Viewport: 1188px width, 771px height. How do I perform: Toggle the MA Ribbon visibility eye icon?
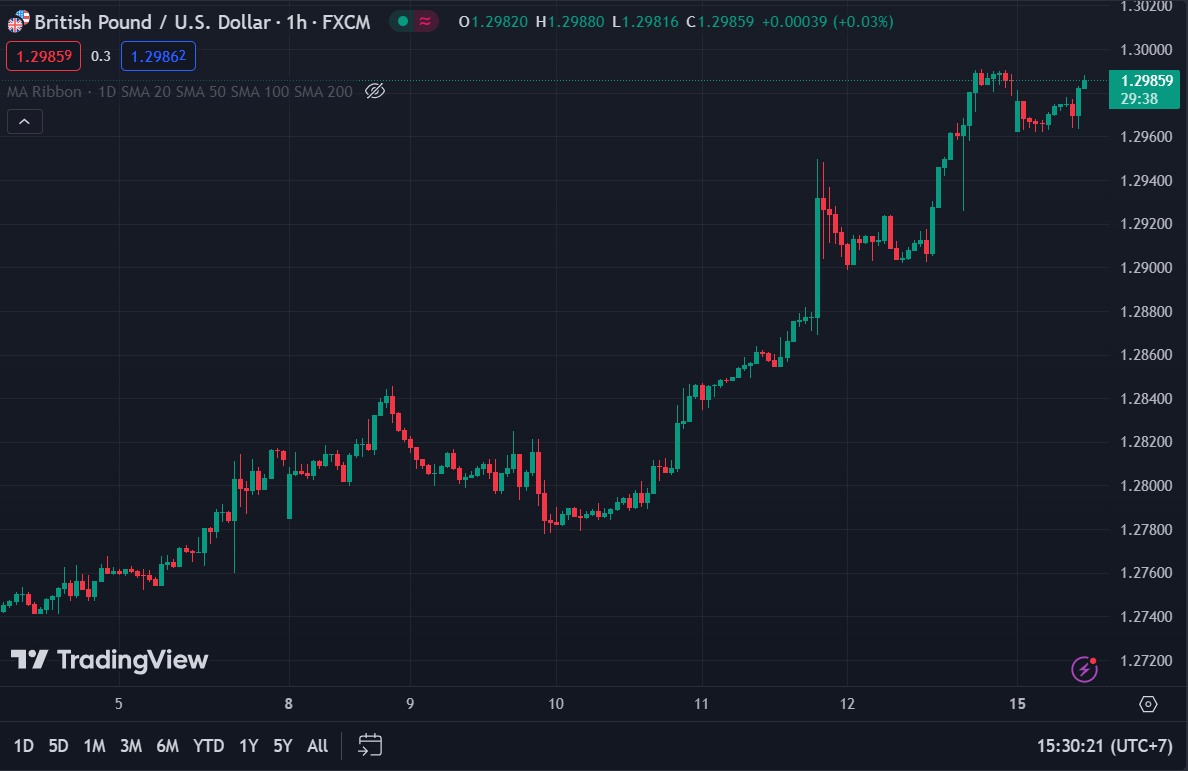click(x=375, y=91)
